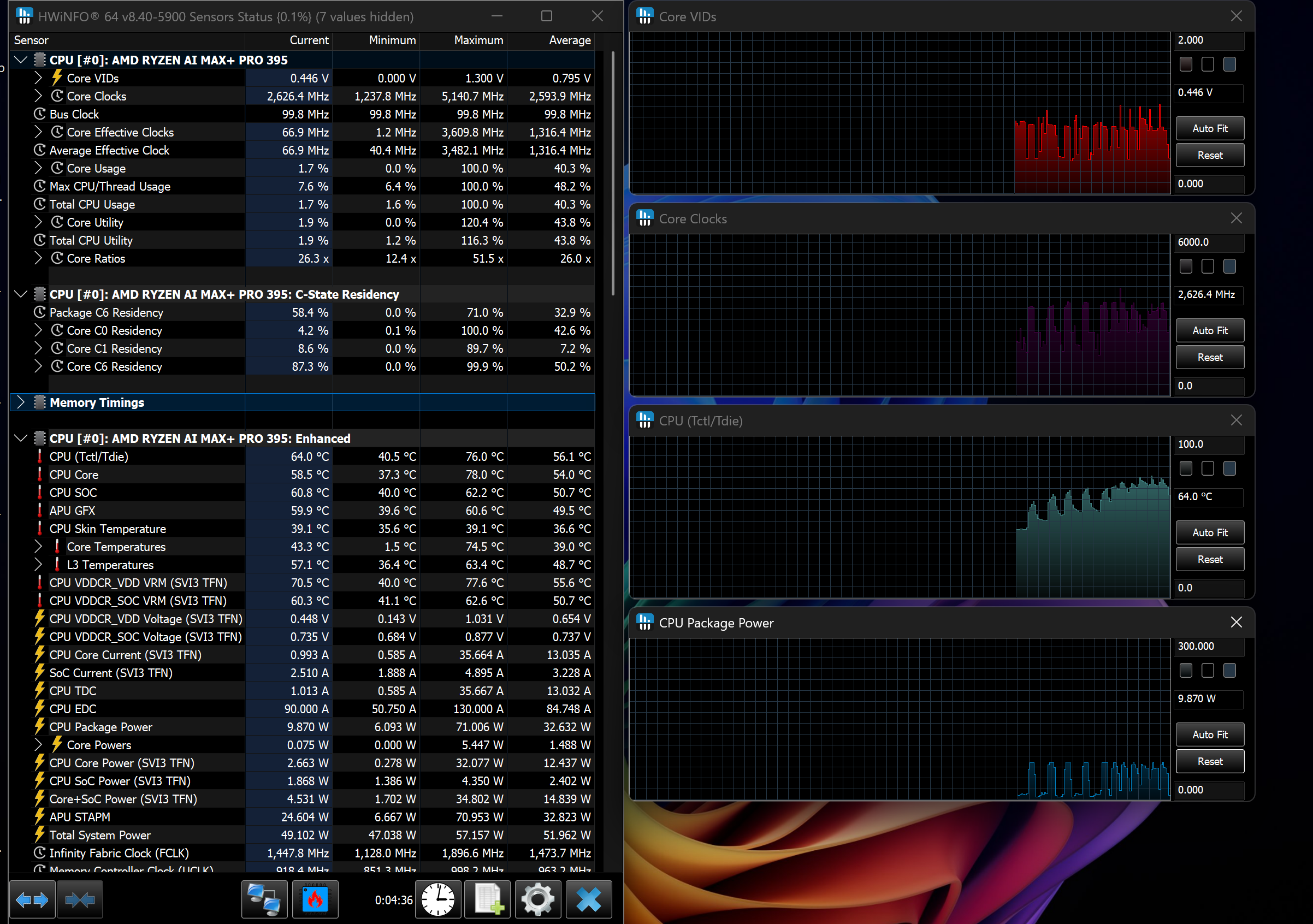
Task: Click the blue X close sensors button
Action: [x=588, y=900]
